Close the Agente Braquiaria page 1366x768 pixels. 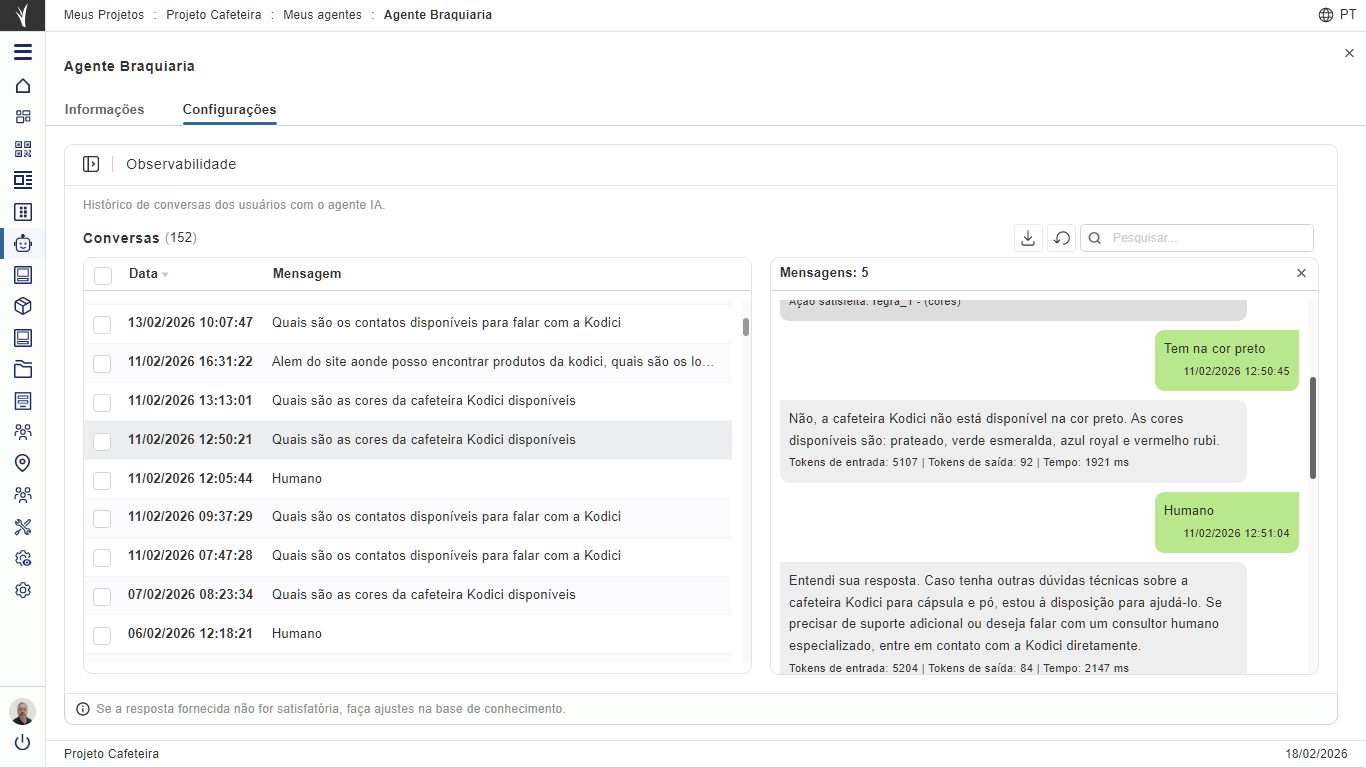point(1349,53)
